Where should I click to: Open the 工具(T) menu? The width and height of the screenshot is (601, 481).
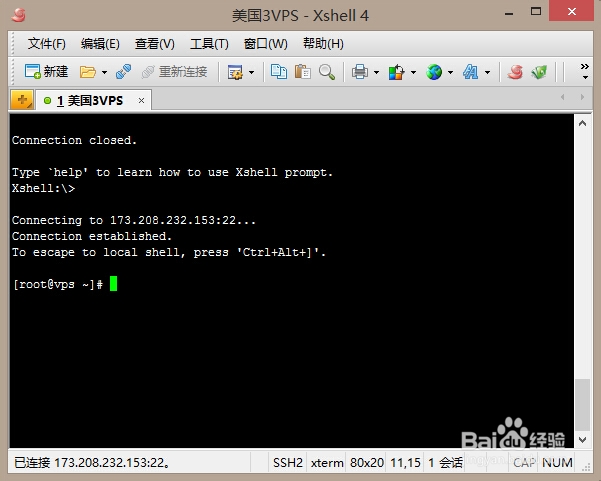point(209,44)
